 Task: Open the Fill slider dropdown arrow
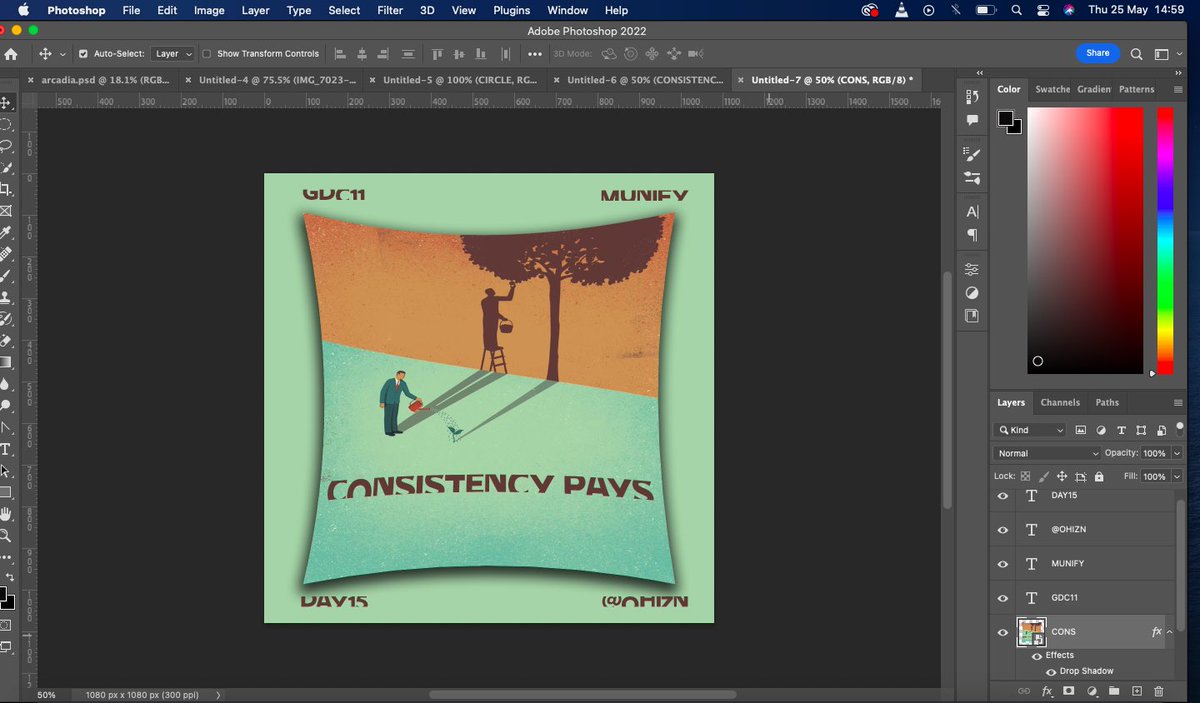pos(1177,477)
